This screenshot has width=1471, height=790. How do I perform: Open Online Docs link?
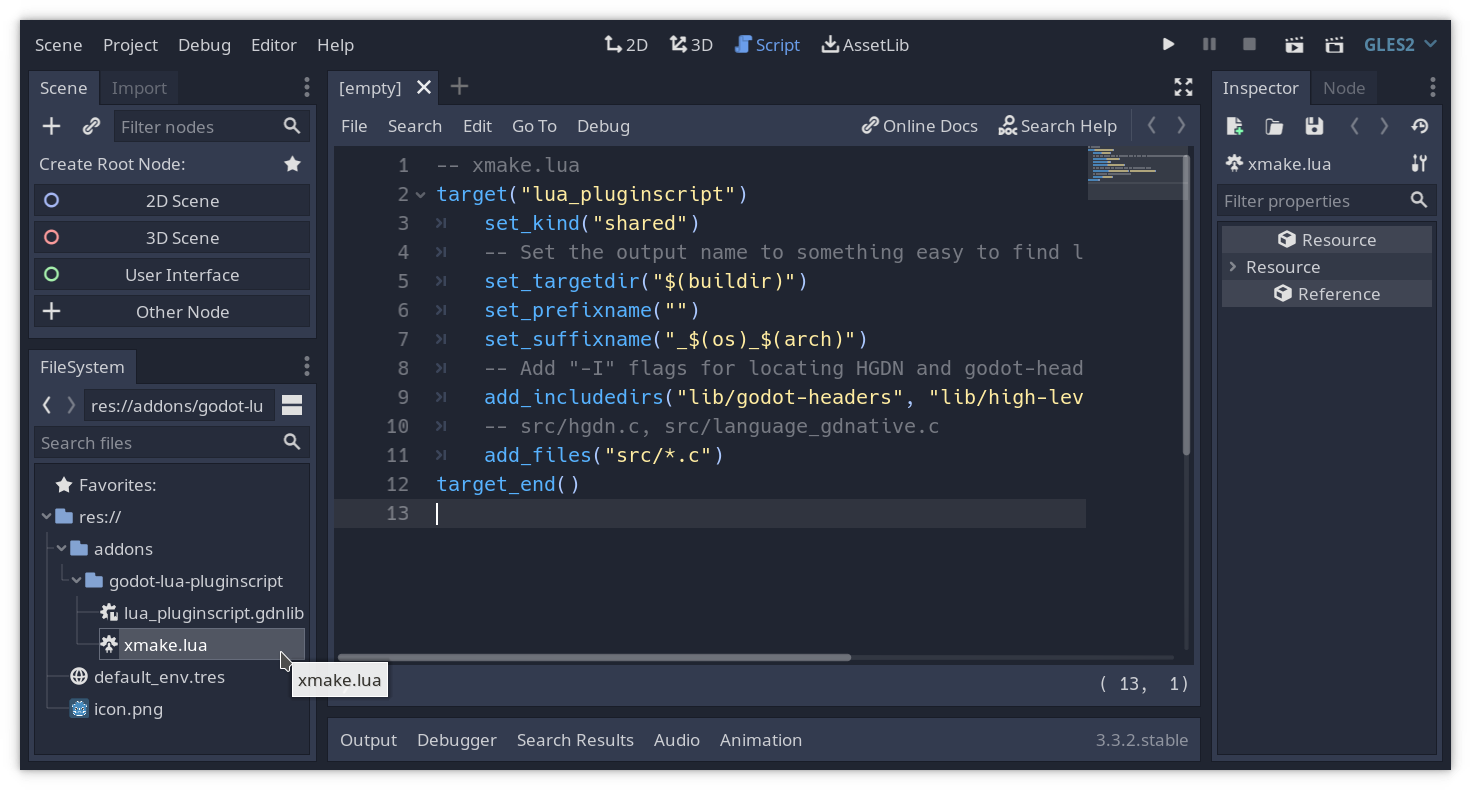tap(920, 126)
